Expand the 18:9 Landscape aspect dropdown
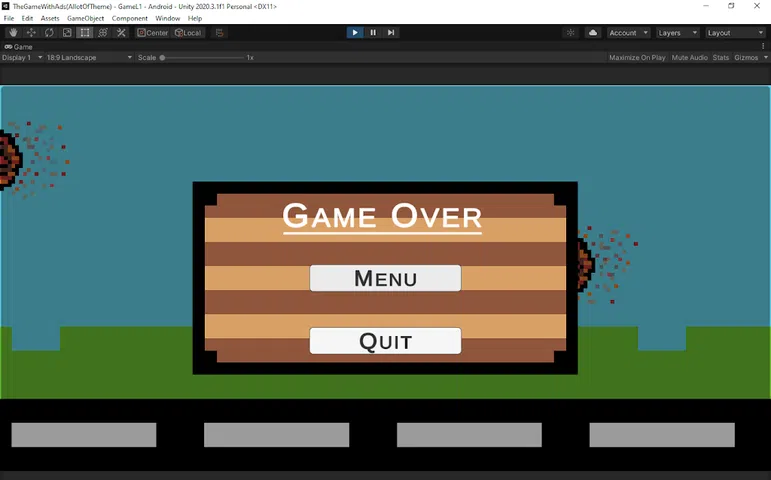The width and height of the screenshot is (771, 480). [x=89, y=58]
